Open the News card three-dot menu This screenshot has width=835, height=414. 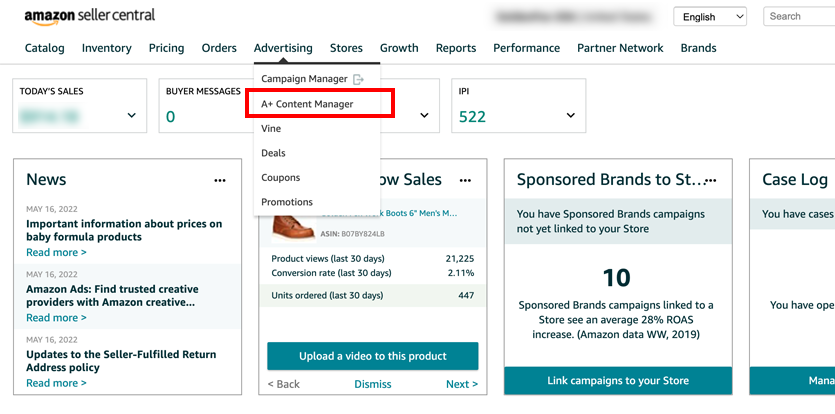coord(220,180)
